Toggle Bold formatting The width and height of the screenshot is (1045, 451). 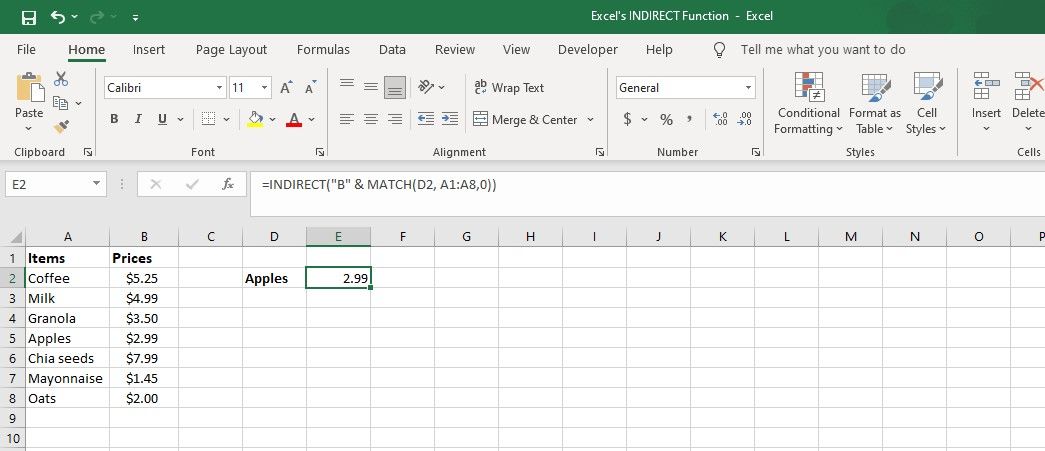[114, 120]
